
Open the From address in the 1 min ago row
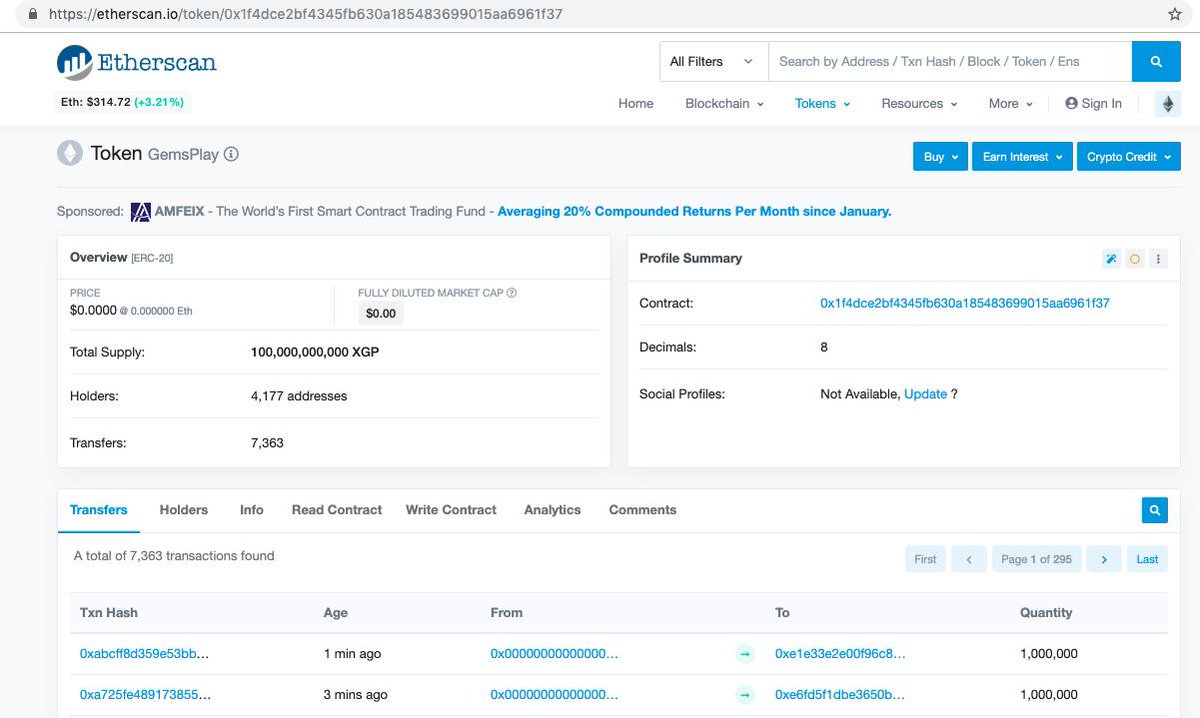(x=554, y=654)
